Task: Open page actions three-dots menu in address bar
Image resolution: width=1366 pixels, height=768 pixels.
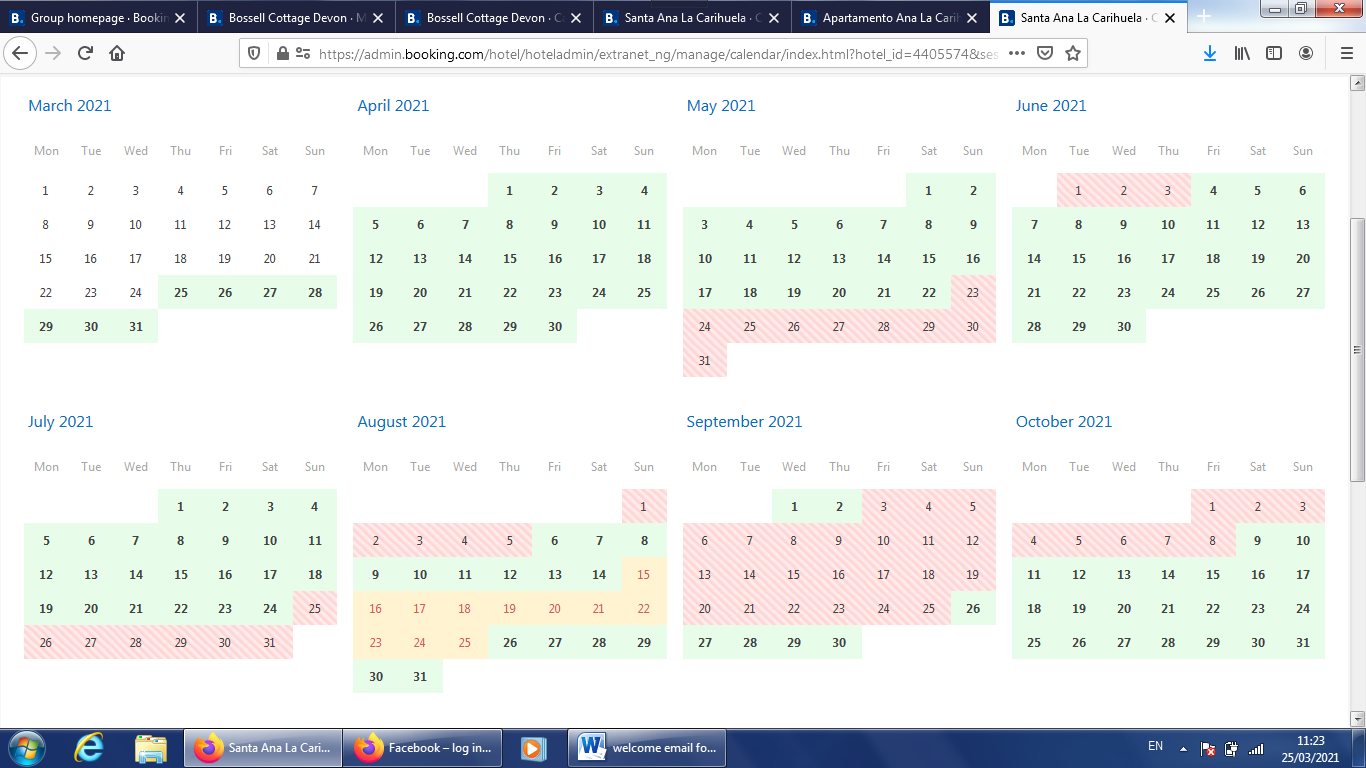Action: tap(1017, 54)
